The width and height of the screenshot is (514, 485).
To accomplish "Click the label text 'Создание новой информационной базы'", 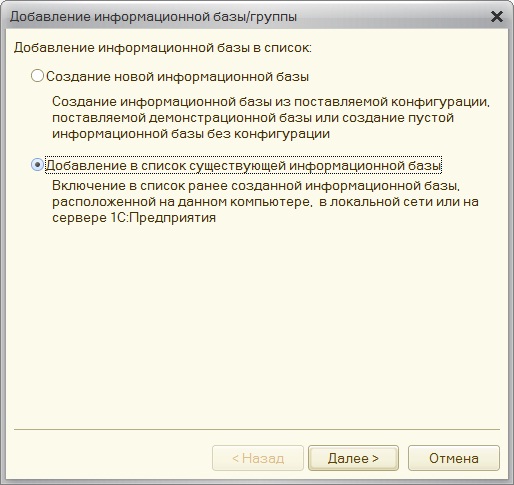I will pos(177,77).
